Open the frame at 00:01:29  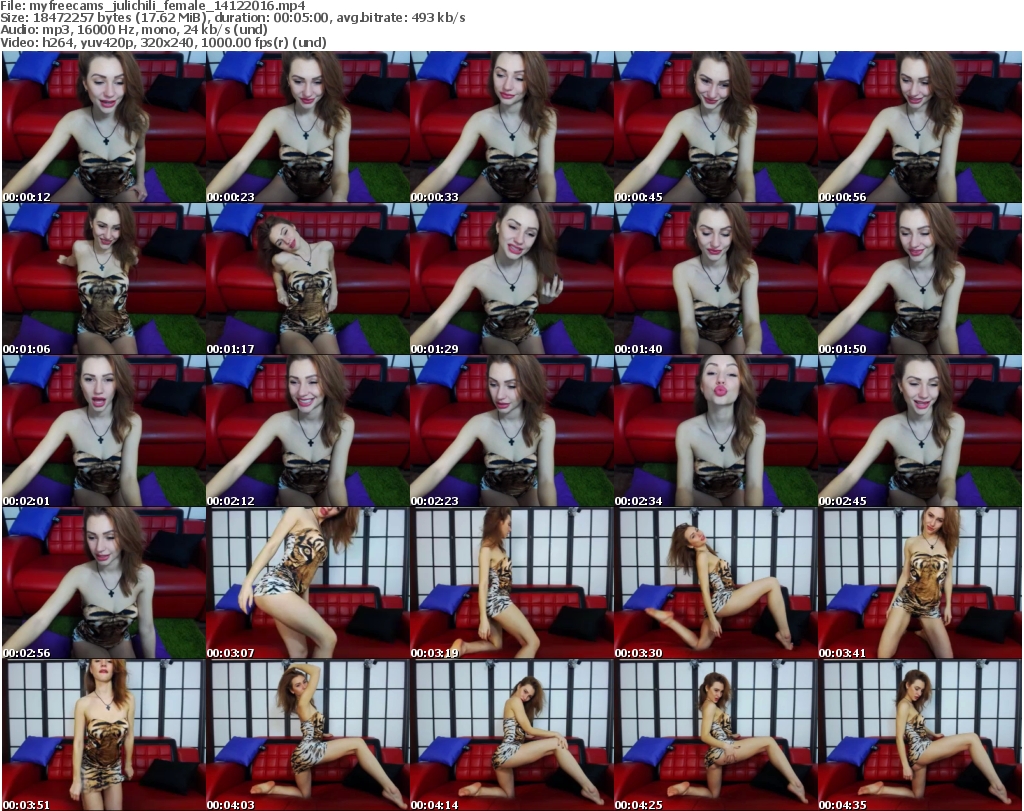[512, 279]
